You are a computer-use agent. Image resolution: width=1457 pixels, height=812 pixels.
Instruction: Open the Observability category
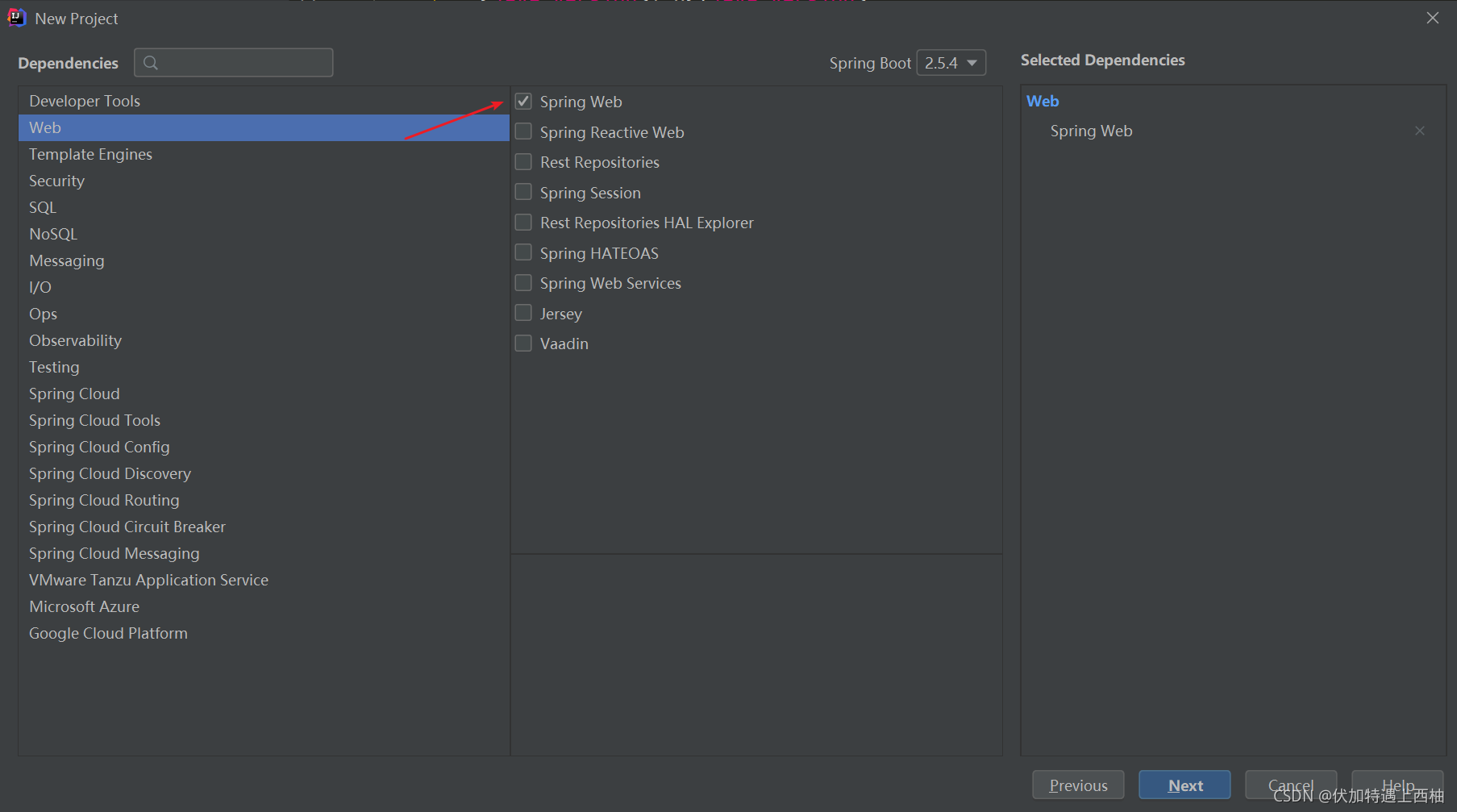tap(264, 340)
